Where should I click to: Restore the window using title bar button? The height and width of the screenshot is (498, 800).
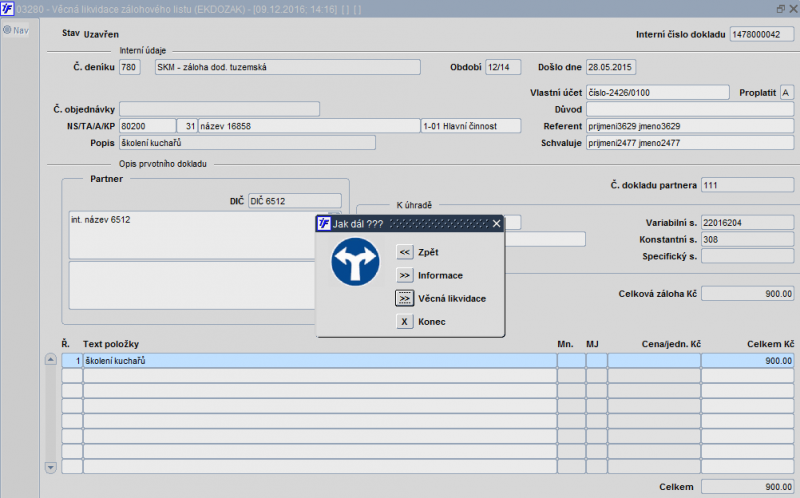coord(780,8)
